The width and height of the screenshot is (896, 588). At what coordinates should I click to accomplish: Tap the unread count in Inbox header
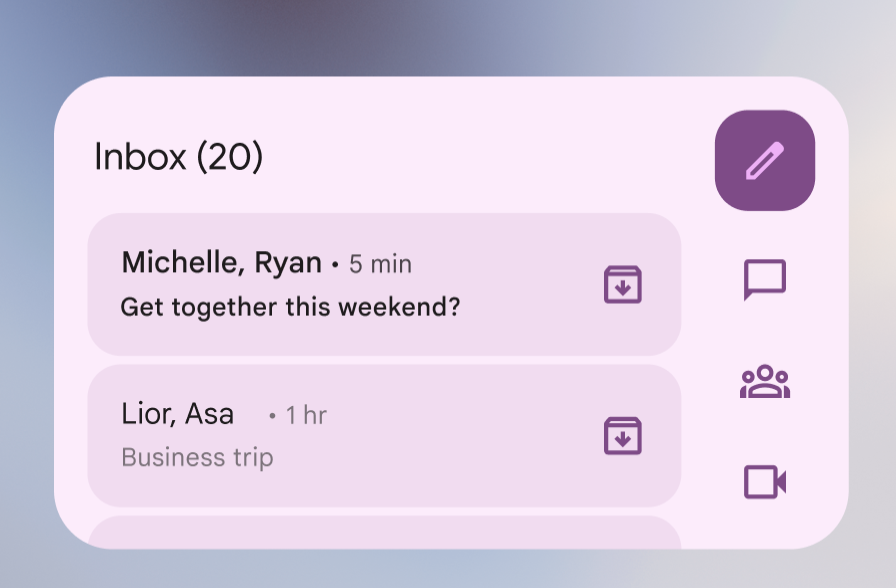[x=222, y=157]
